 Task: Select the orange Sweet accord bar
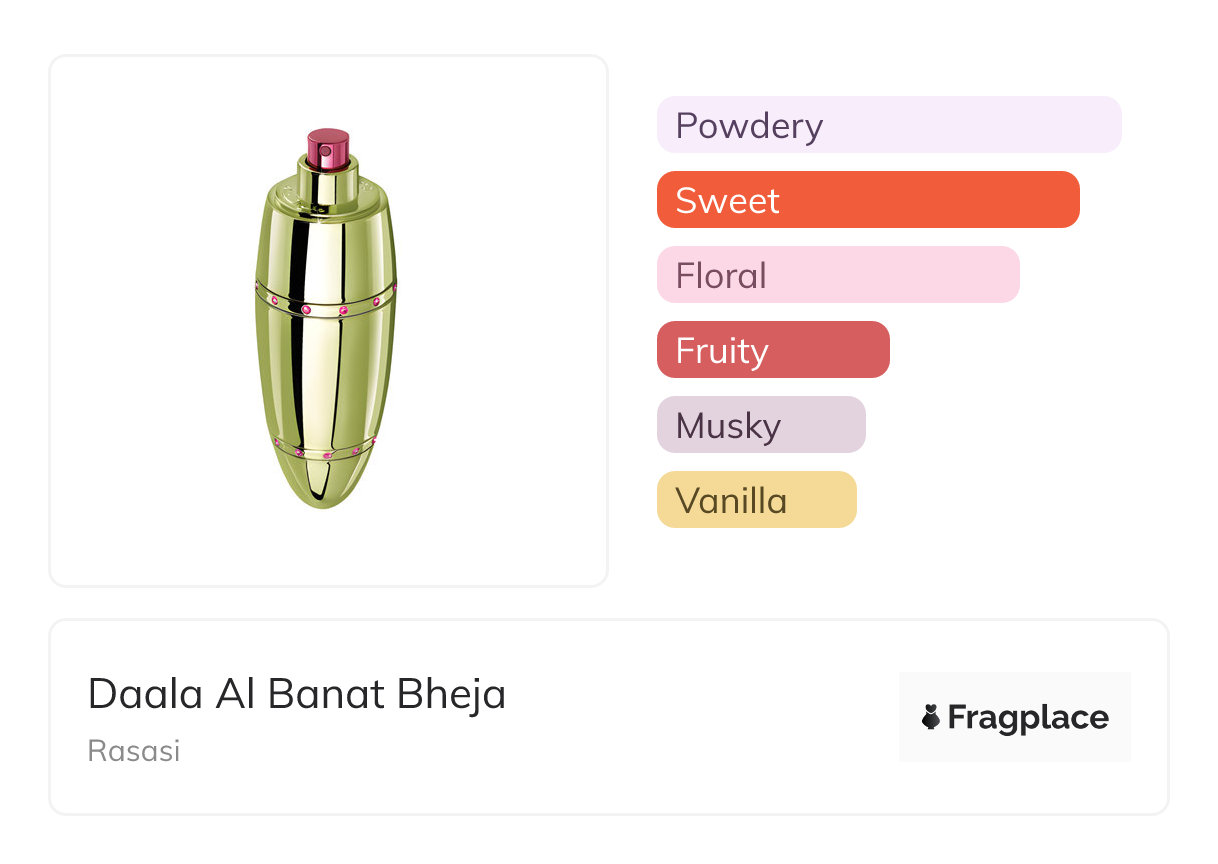pyautogui.click(x=868, y=200)
